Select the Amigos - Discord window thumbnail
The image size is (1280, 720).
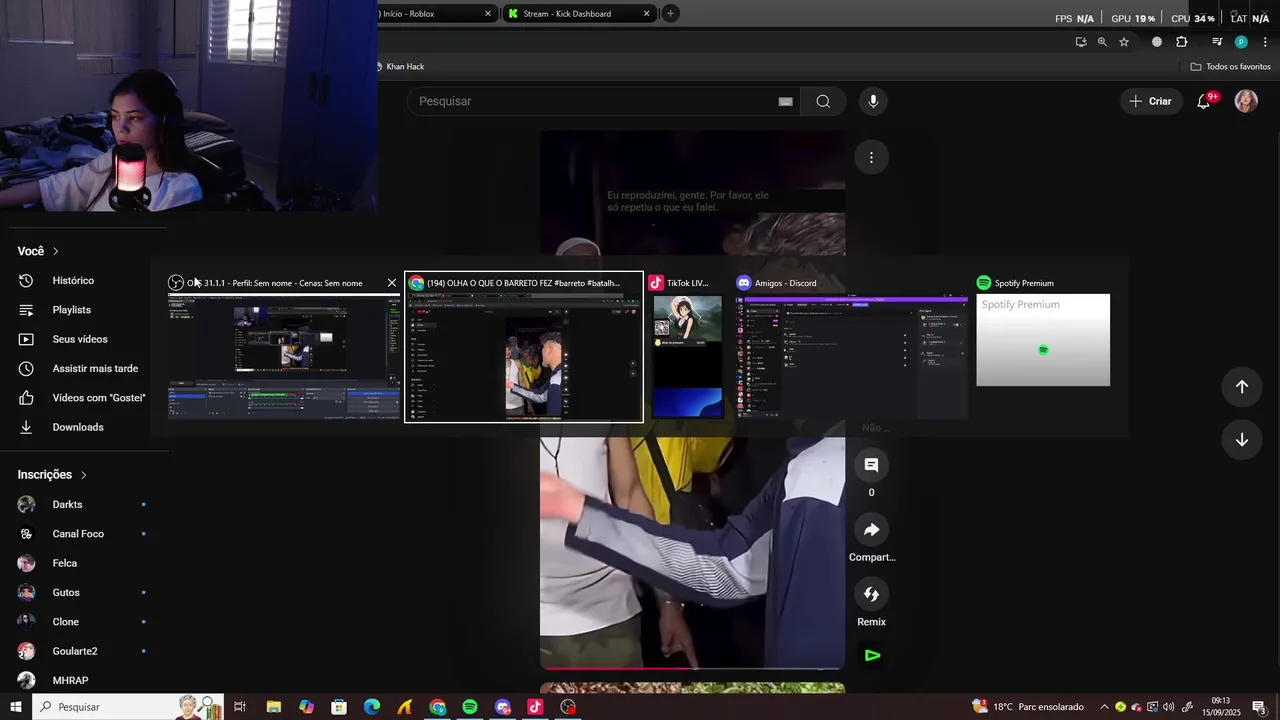852,355
